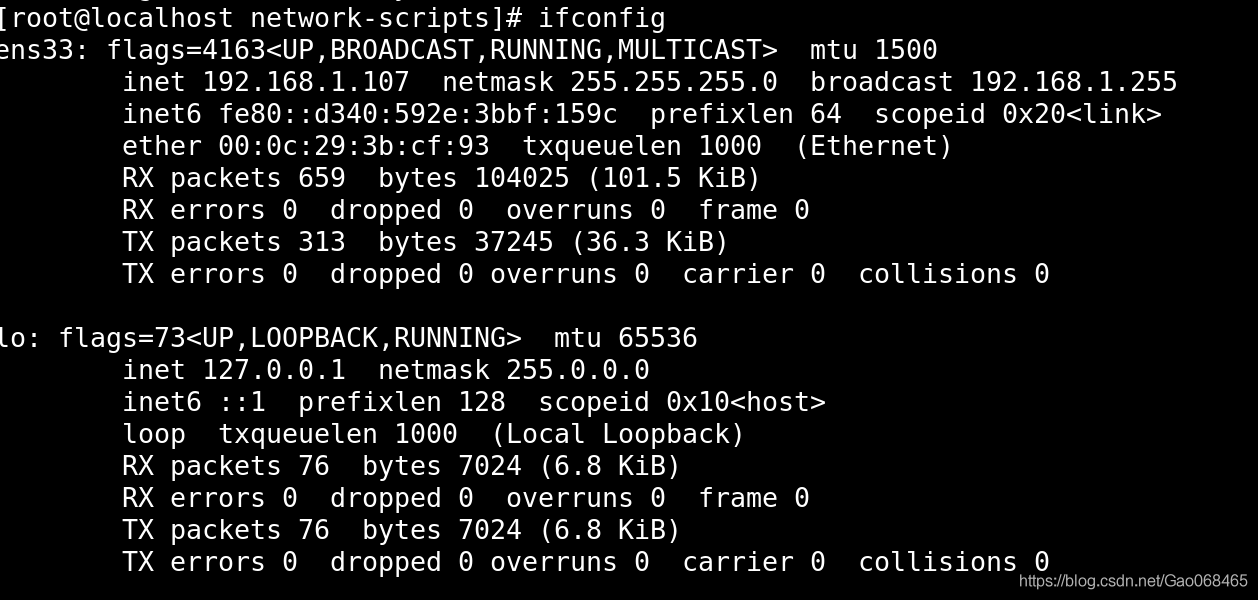This screenshot has height=600, width=1258.
Task: Click the broadcast address 192.168.1.255
Action: pyautogui.click(x=1074, y=82)
